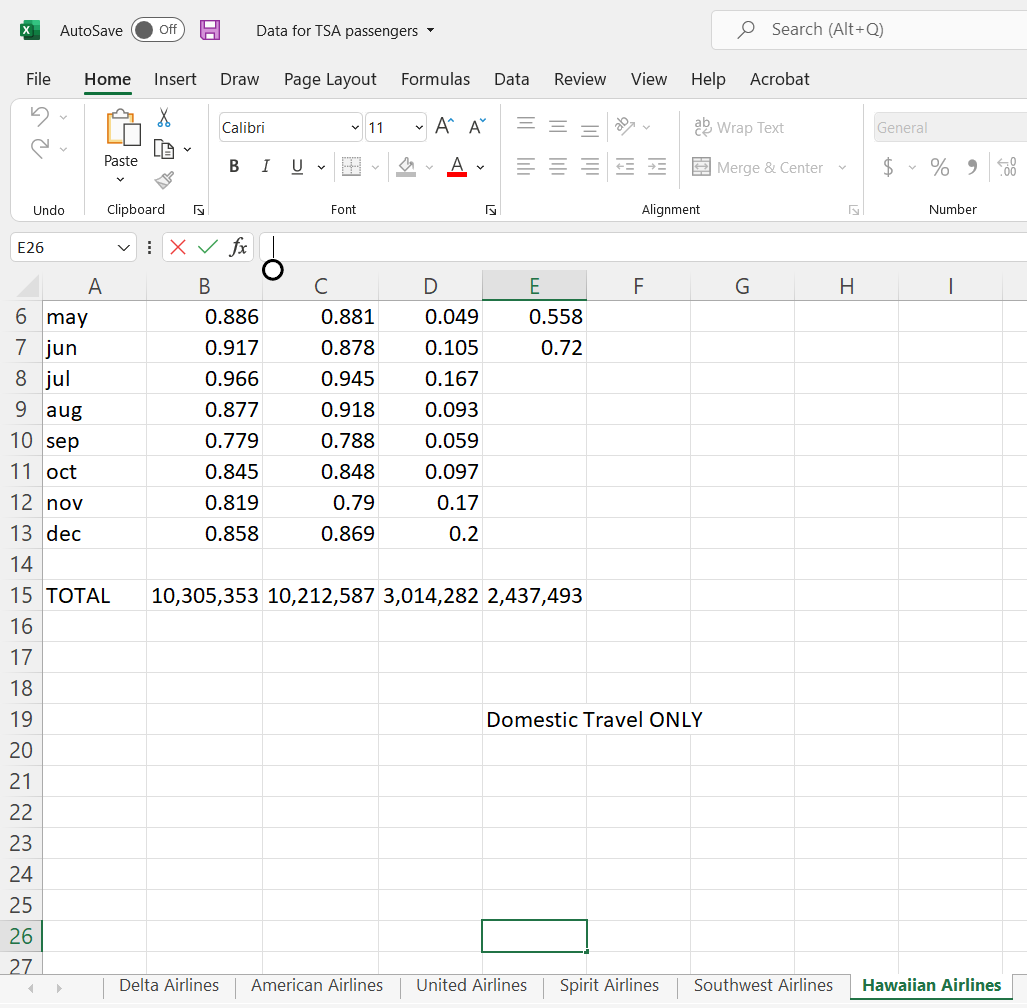Click sheet tab scroll right arrow

(x=59, y=988)
